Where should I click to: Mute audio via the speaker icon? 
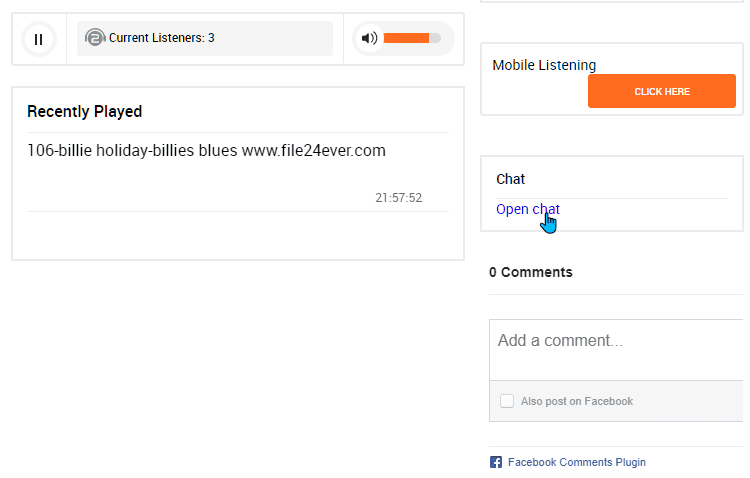coord(369,38)
